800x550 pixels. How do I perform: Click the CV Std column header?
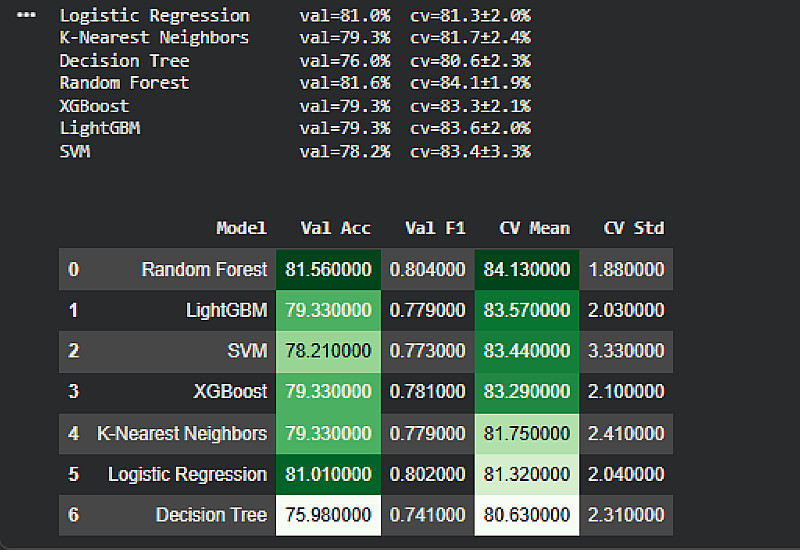634,228
